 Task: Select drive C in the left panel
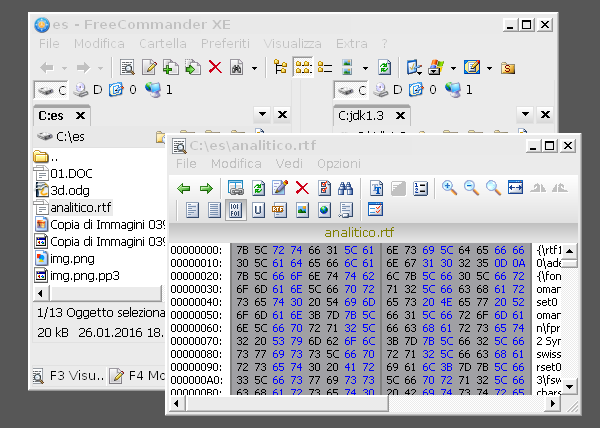coord(51,90)
